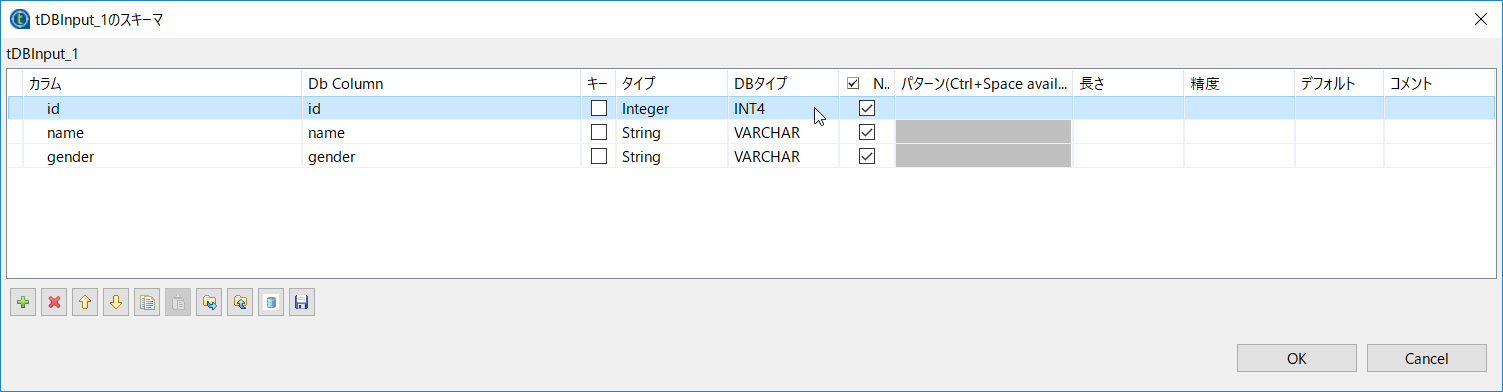Uncheck nullable for the gender row
Image resolution: width=1503 pixels, height=392 pixels.
click(867, 156)
